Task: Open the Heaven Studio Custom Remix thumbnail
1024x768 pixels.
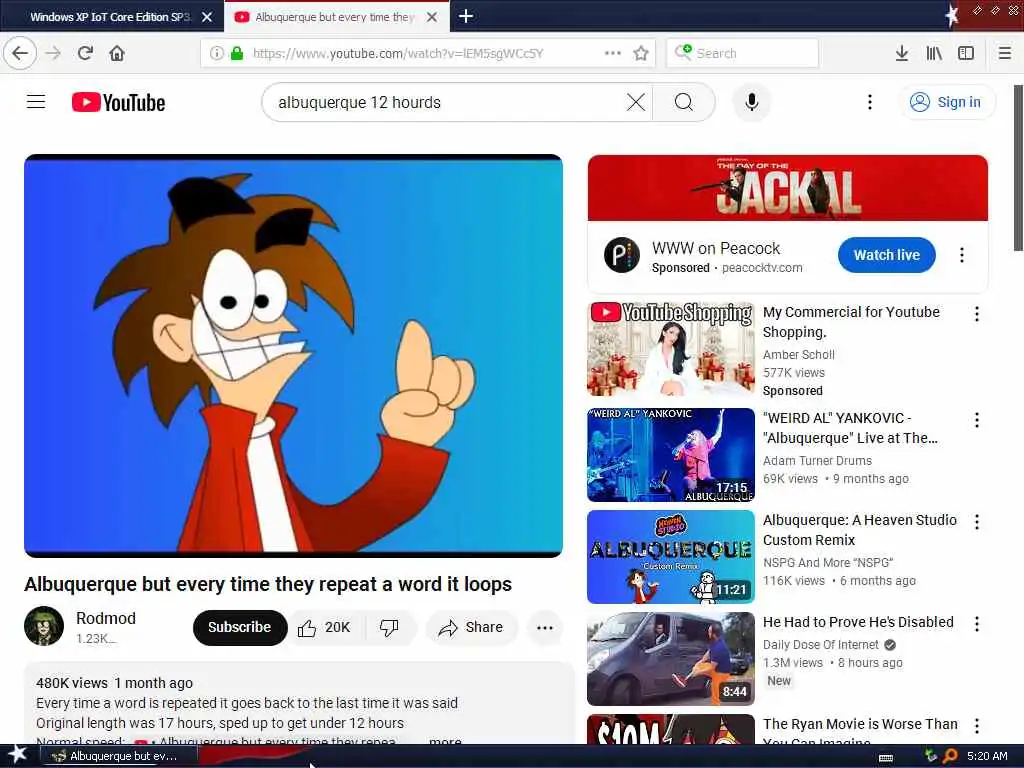Action: click(671, 557)
